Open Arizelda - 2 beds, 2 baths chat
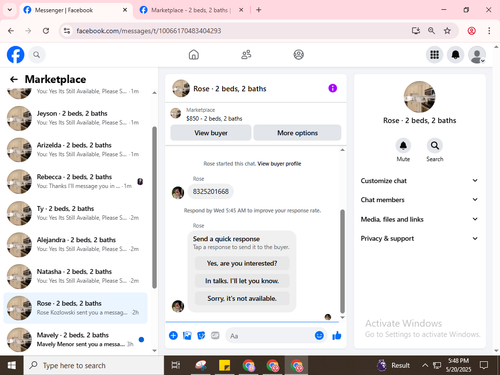Image resolution: width=500 pixels, height=375 pixels. point(75,150)
